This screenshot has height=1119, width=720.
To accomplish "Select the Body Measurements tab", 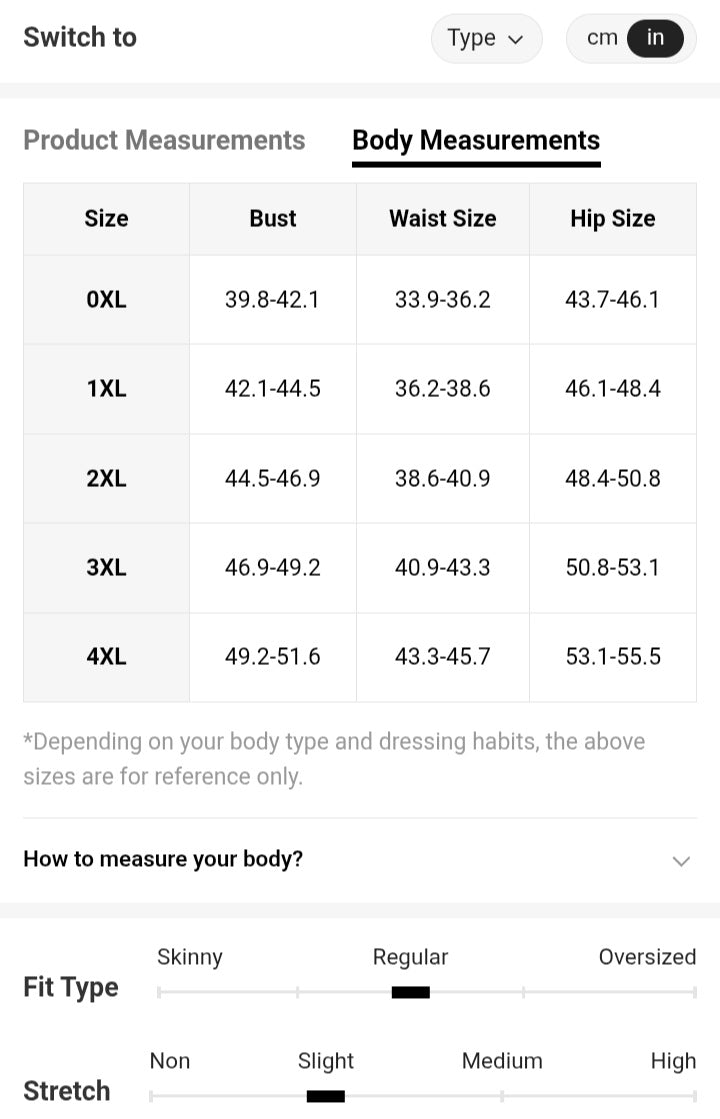I will click(476, 140).
